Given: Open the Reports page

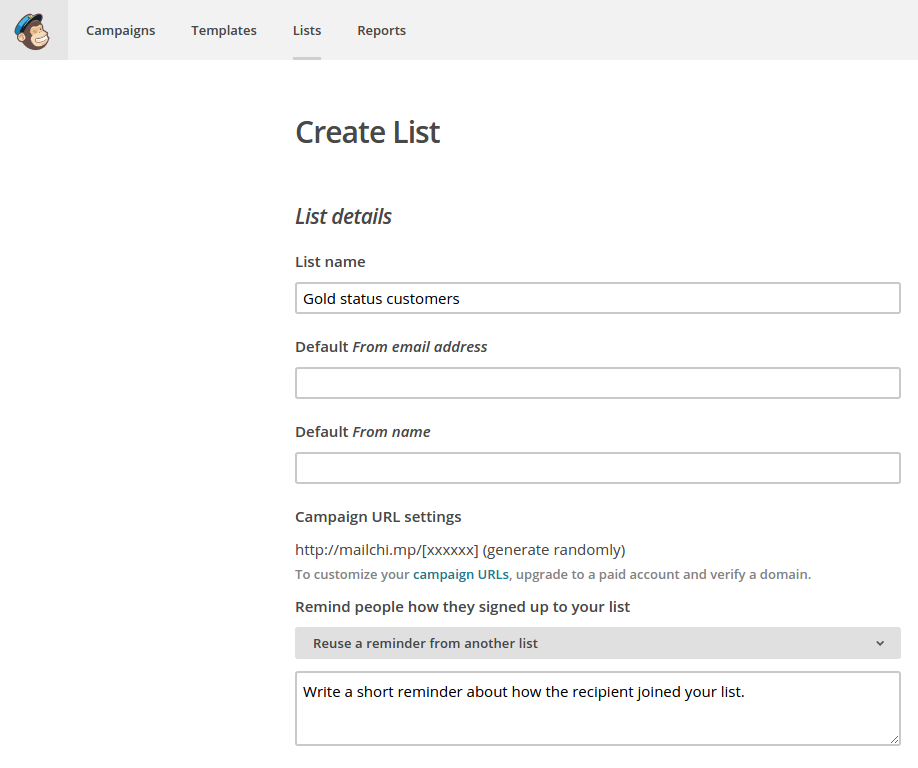Looking at the screenshot, I should coord(381,30).
